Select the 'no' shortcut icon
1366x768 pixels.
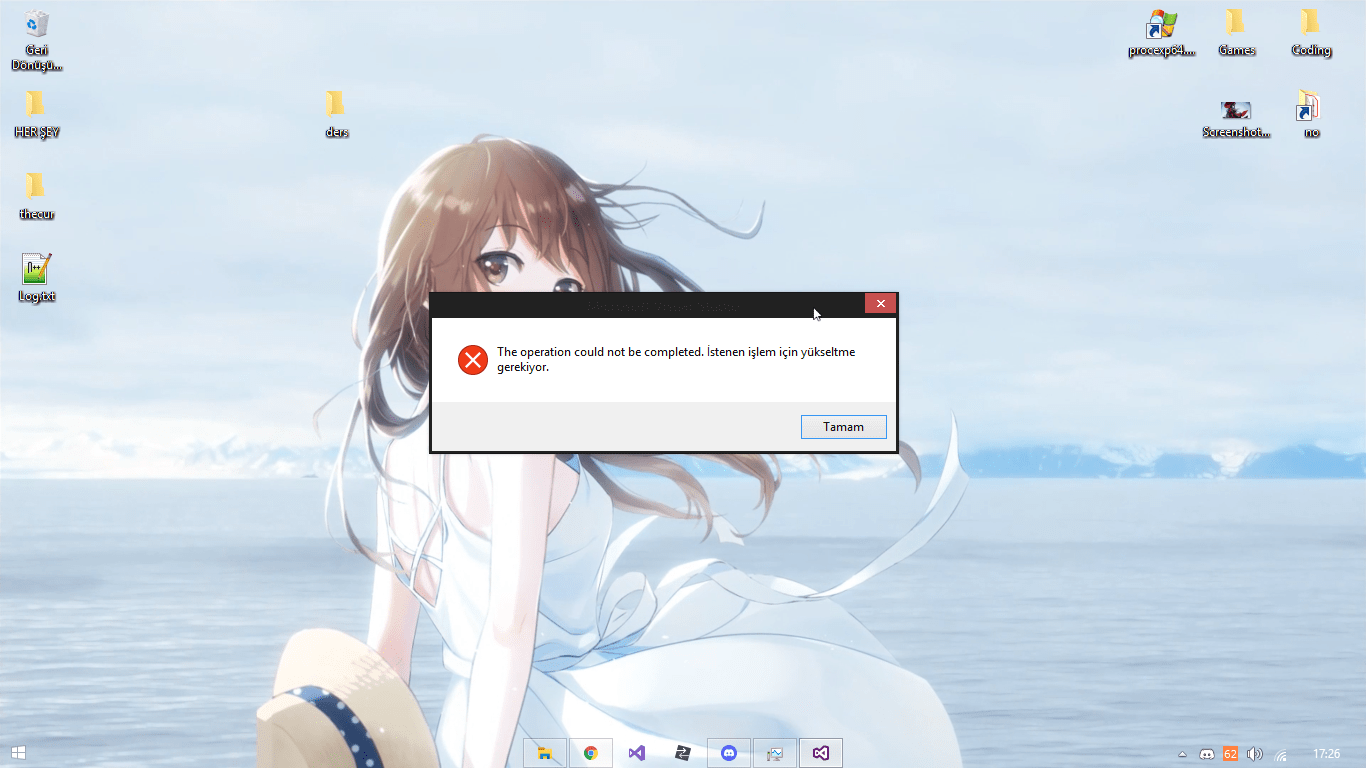point(1311,114)
